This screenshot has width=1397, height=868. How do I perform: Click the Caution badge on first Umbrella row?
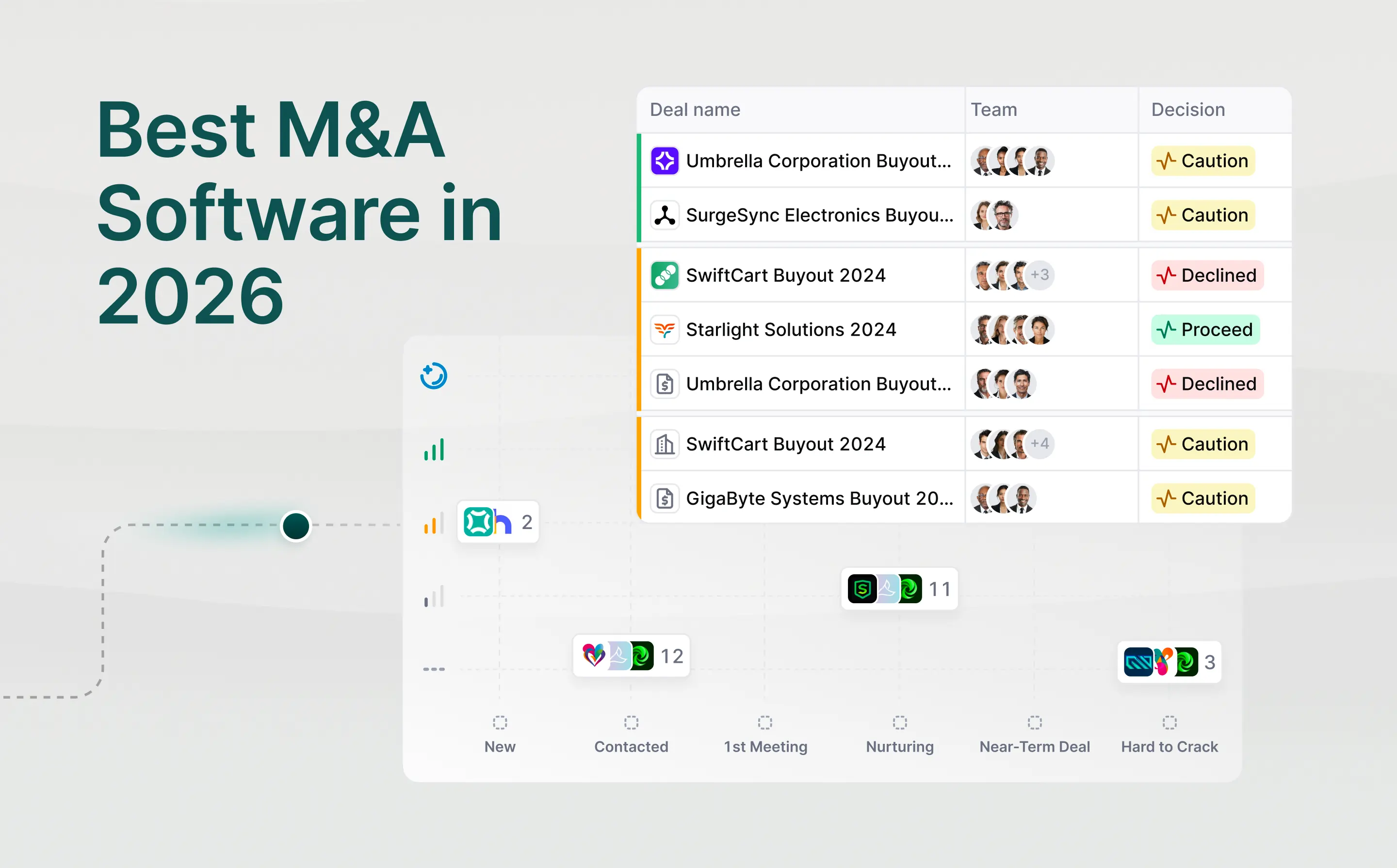click(1203, 161)
